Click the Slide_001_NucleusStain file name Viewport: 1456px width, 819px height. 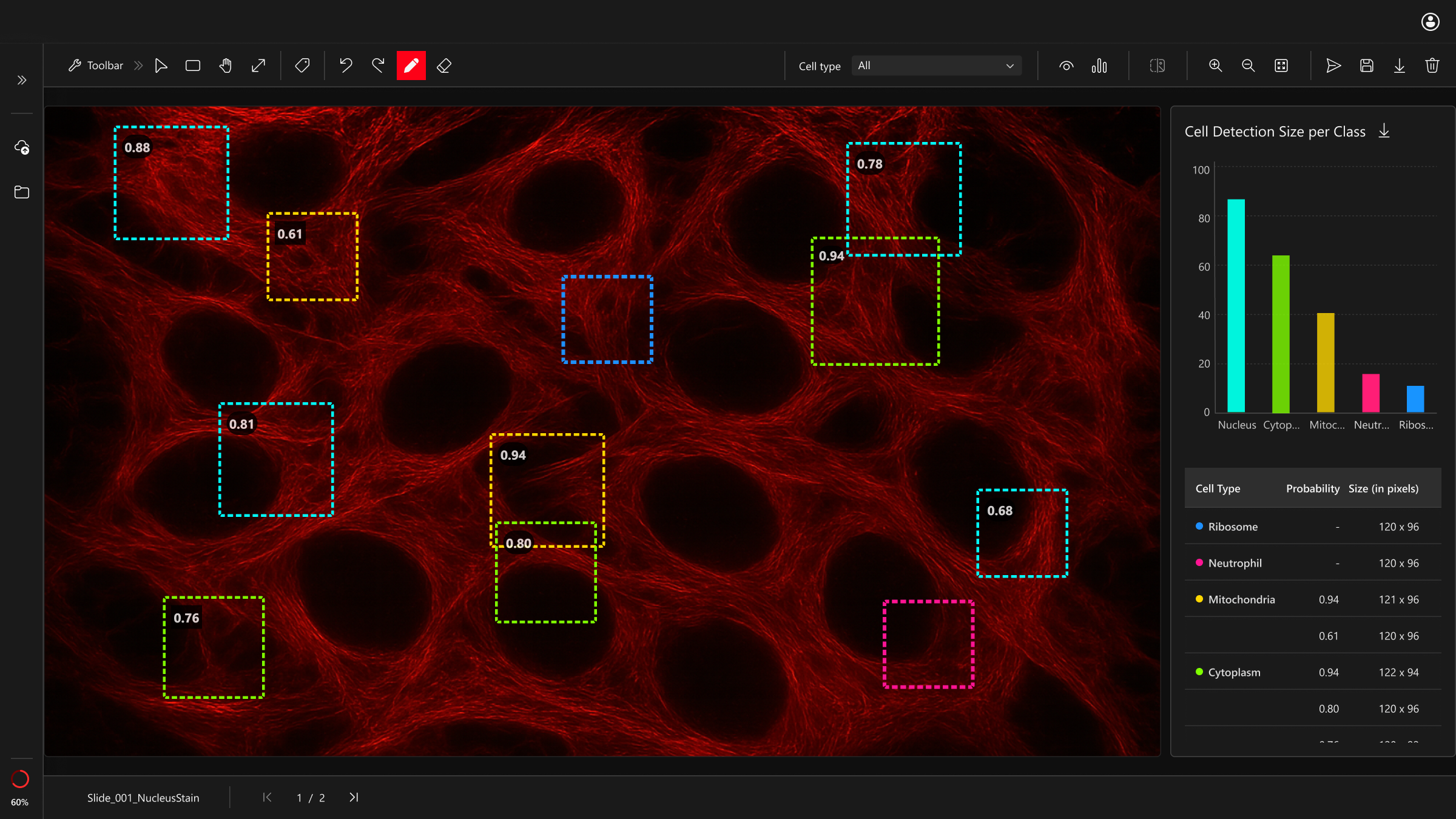143,798
